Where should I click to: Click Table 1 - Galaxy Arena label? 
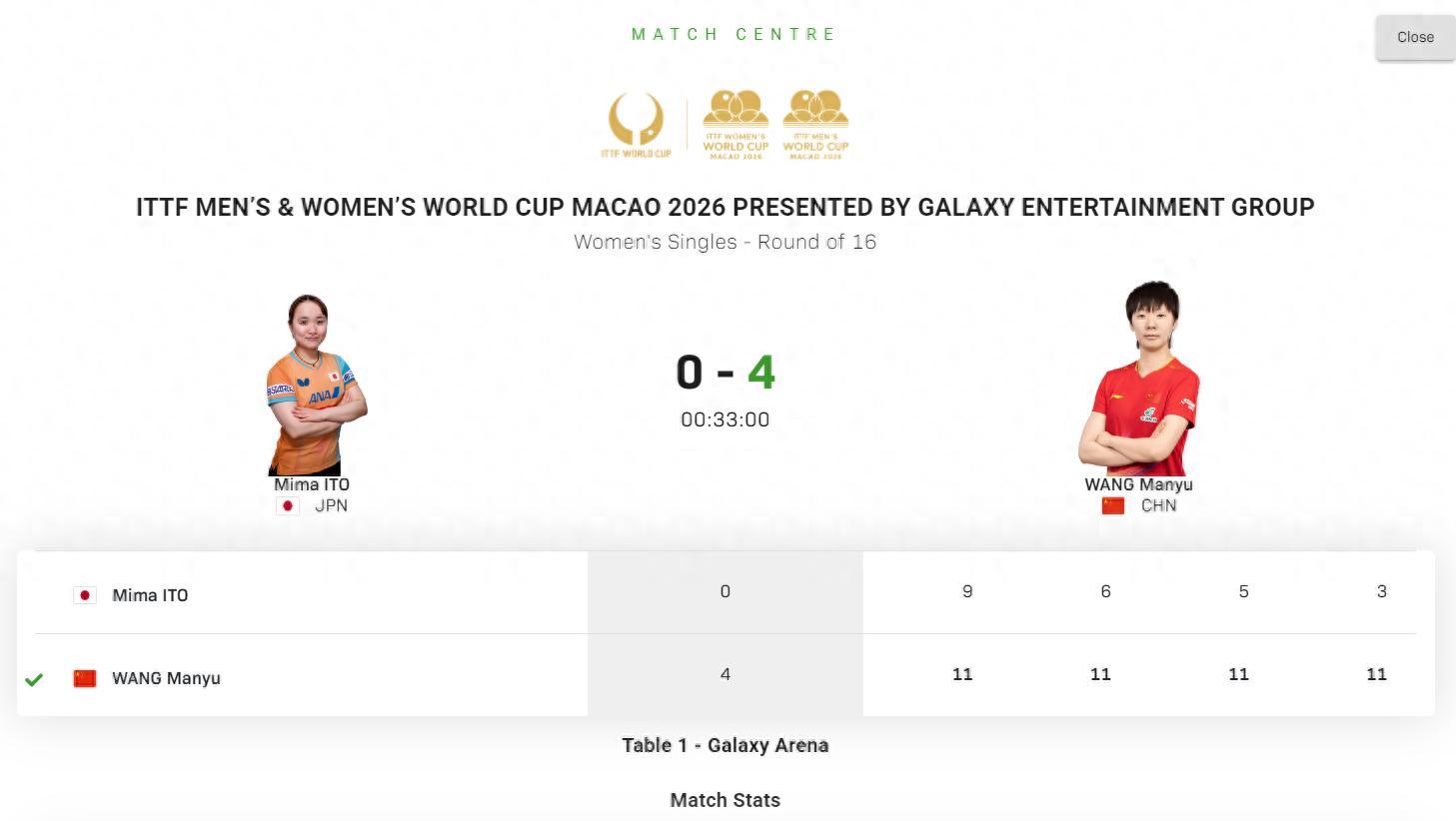click(x=725, y=745)
